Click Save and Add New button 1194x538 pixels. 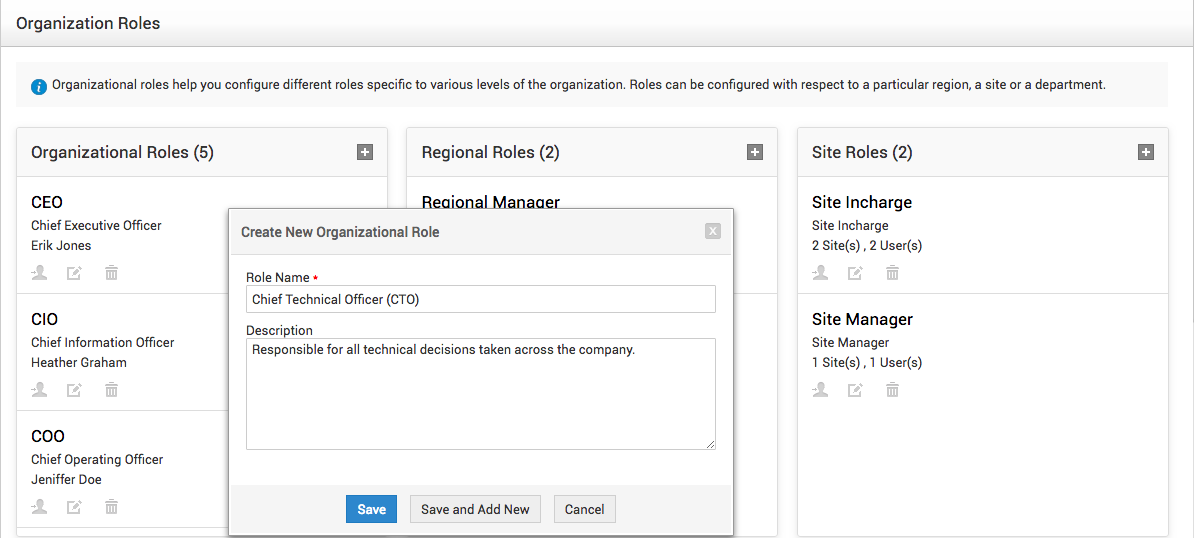(475, 509)
